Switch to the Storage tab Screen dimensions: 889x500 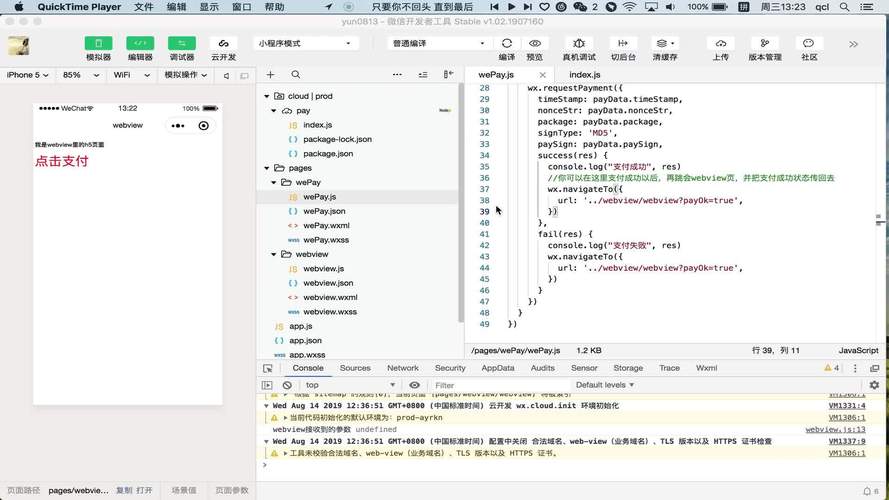pyautogui.click(x=628, y=368)
